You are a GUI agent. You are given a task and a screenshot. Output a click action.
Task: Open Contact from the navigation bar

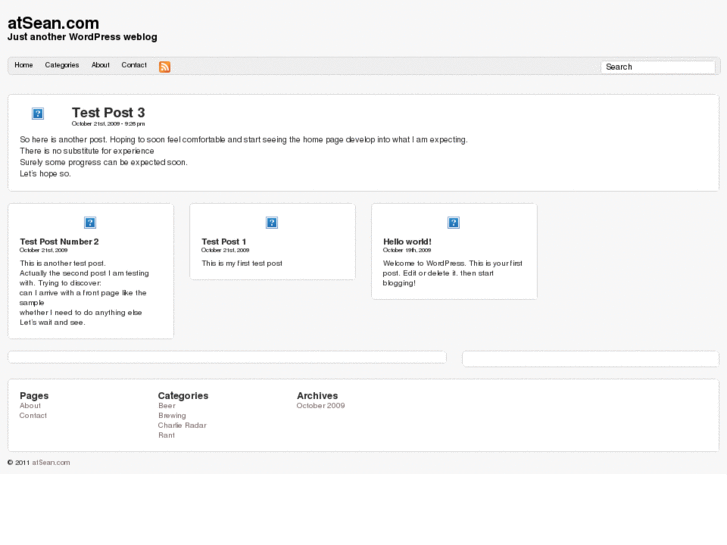(134, 65)
